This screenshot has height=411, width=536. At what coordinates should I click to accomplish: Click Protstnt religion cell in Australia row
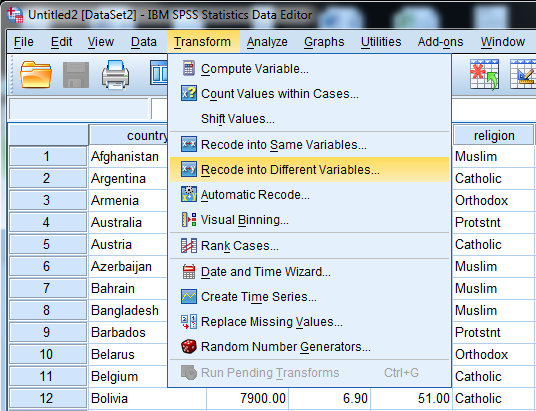click(x=494, y=222)
